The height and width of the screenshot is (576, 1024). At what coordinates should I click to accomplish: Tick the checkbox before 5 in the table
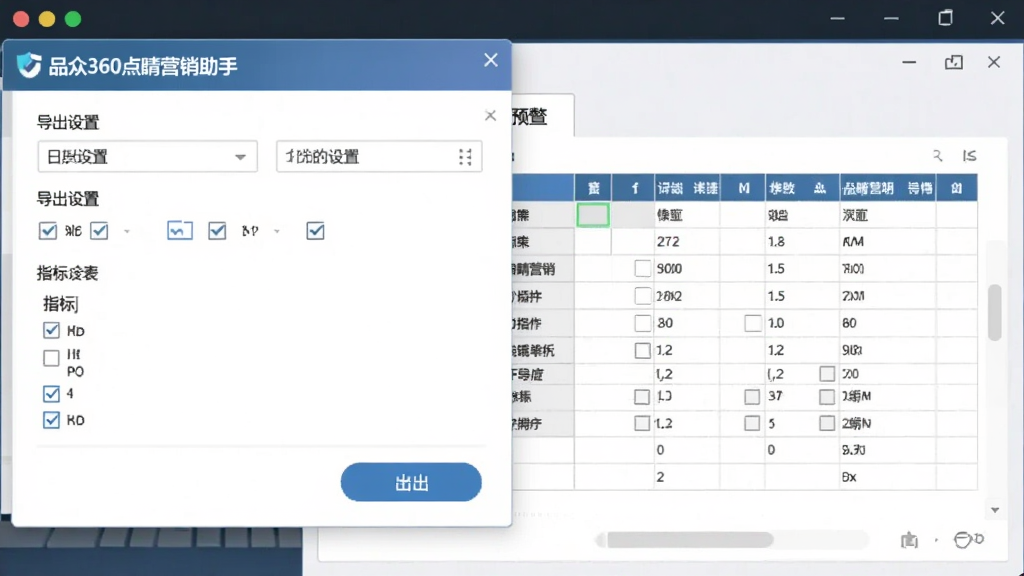coord(752,423)
